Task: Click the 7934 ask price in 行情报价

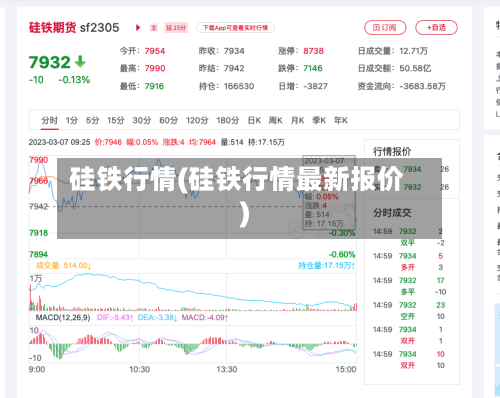Action: pyautogui.click(x=412, y=169)
